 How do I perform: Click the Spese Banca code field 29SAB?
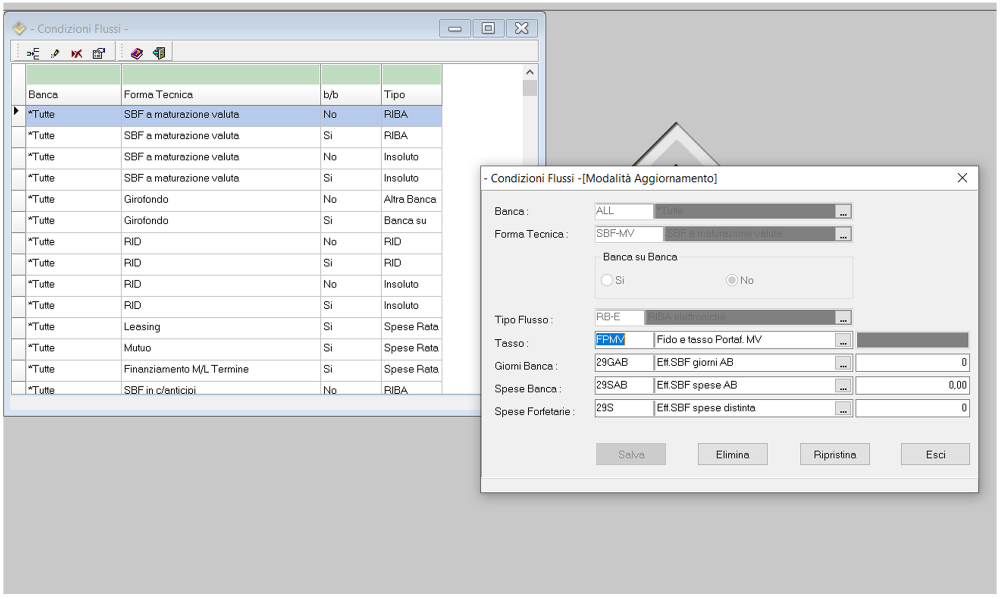[x=623, y=386]
